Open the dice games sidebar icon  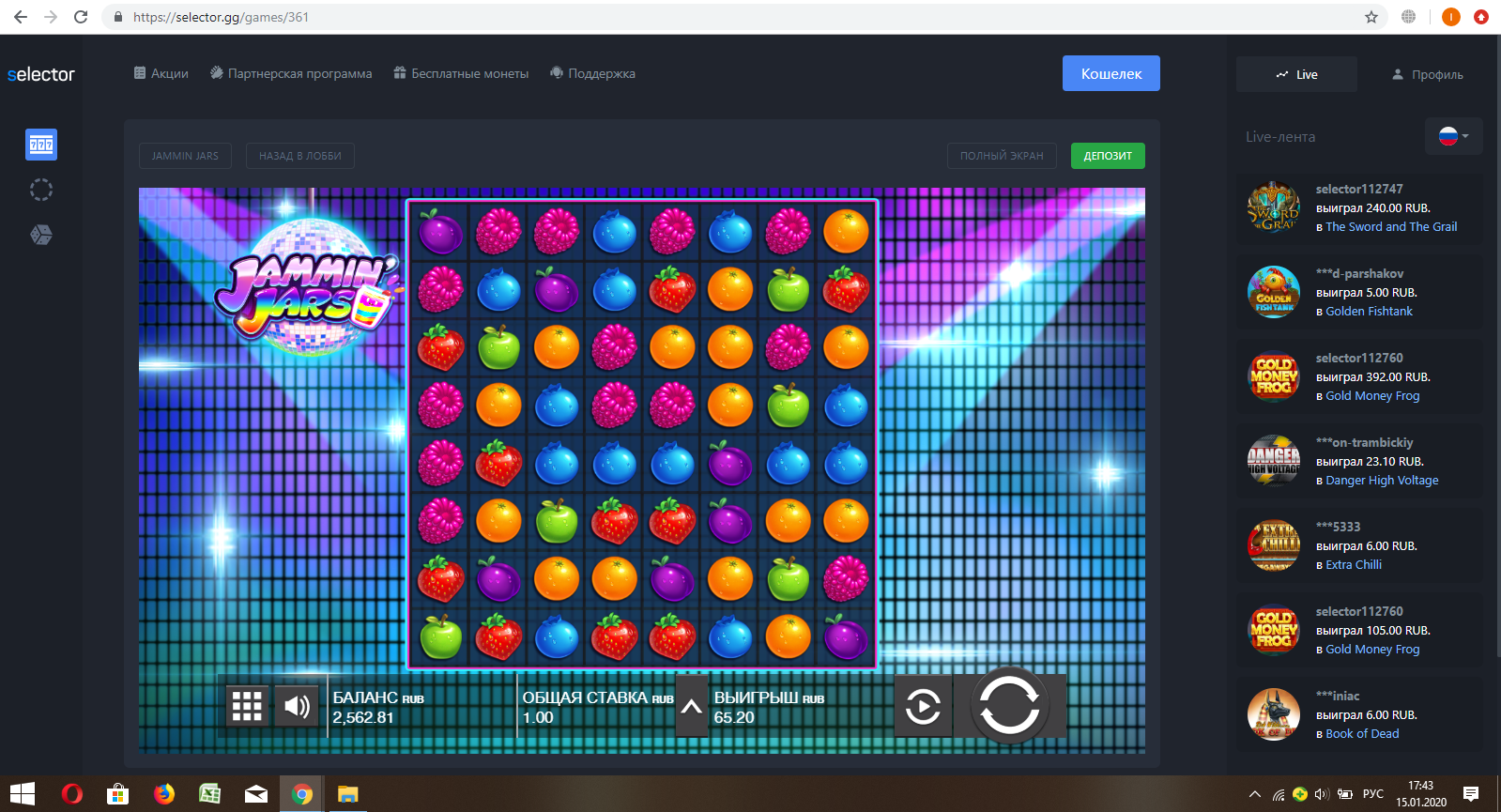tap(41, 235)
